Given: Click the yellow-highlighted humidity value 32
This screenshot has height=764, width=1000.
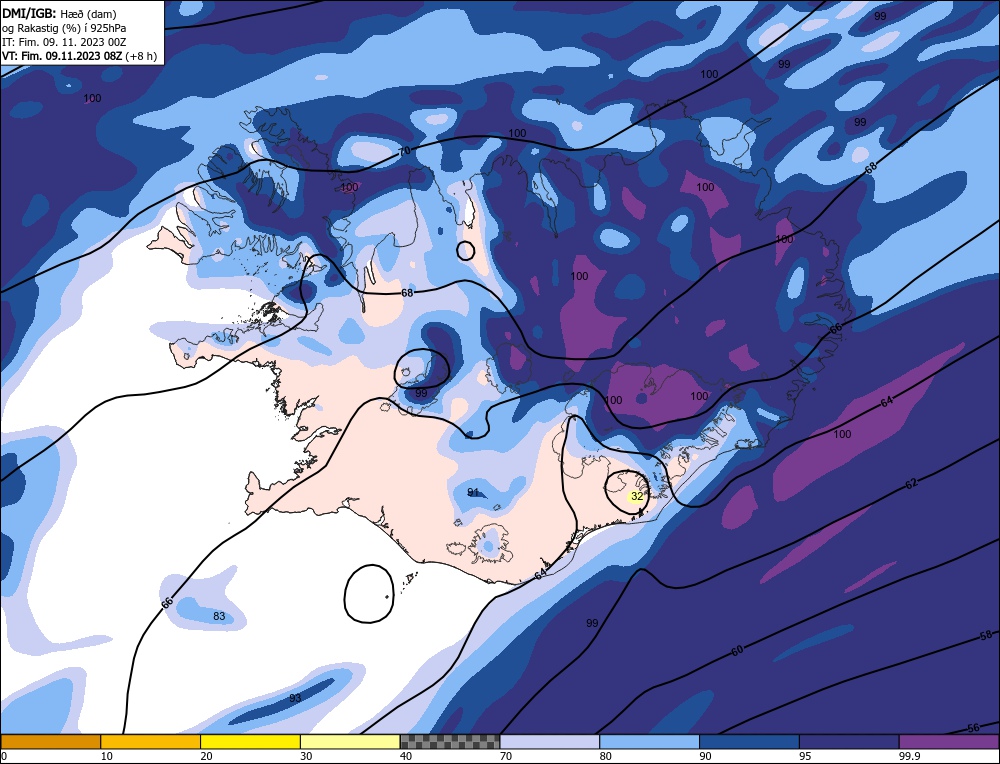Looking at the screenshot, I should 636,496.
